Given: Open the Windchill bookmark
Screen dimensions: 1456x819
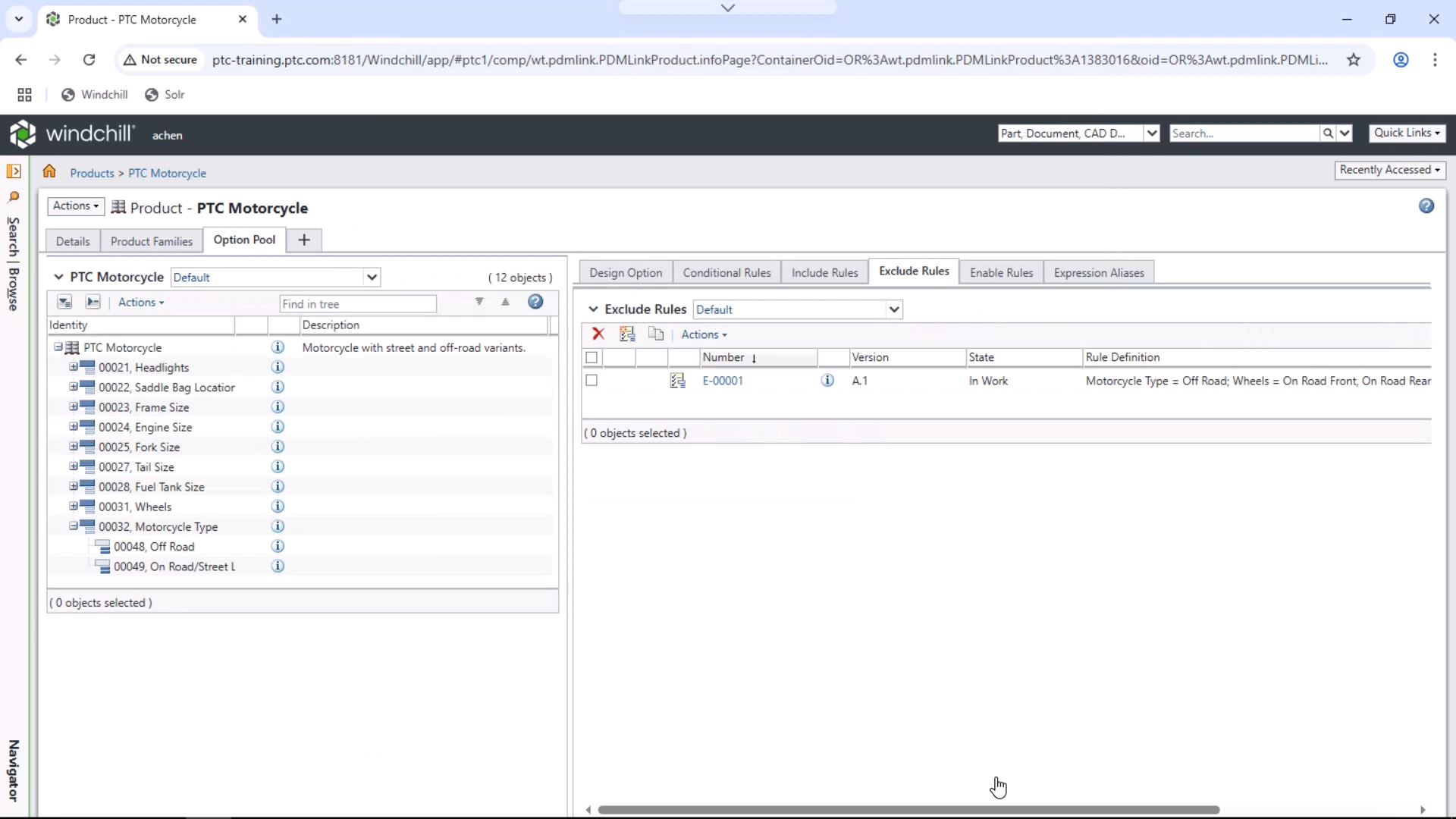Looking at the screenshot, I should 95,95.
